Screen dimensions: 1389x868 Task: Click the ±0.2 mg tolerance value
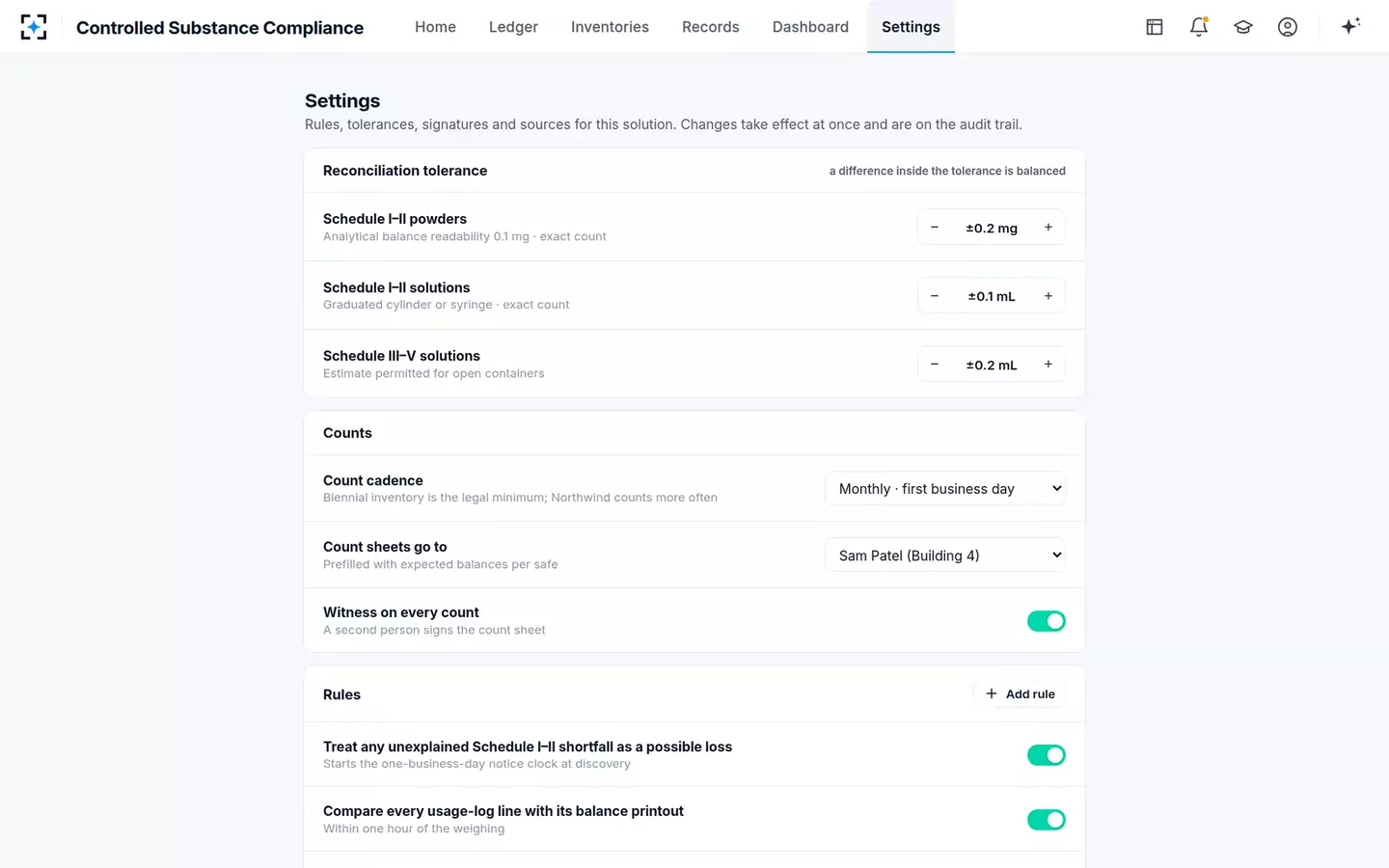[992, 229]
